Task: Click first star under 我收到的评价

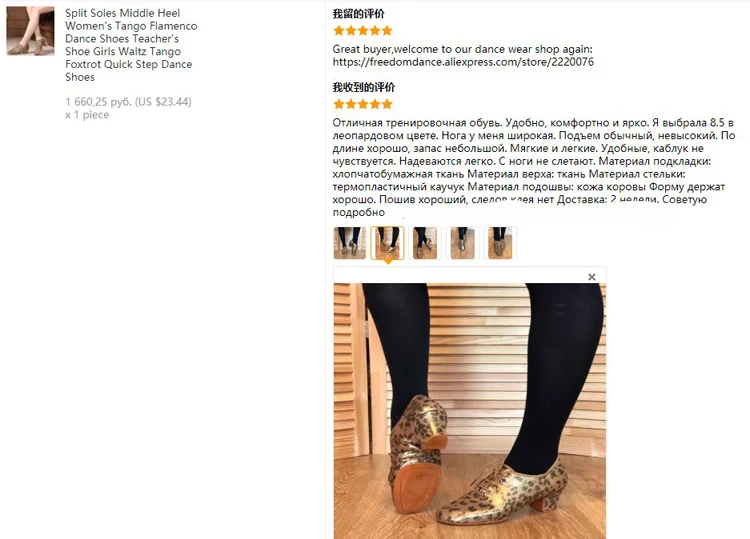Action: [339, 104]
